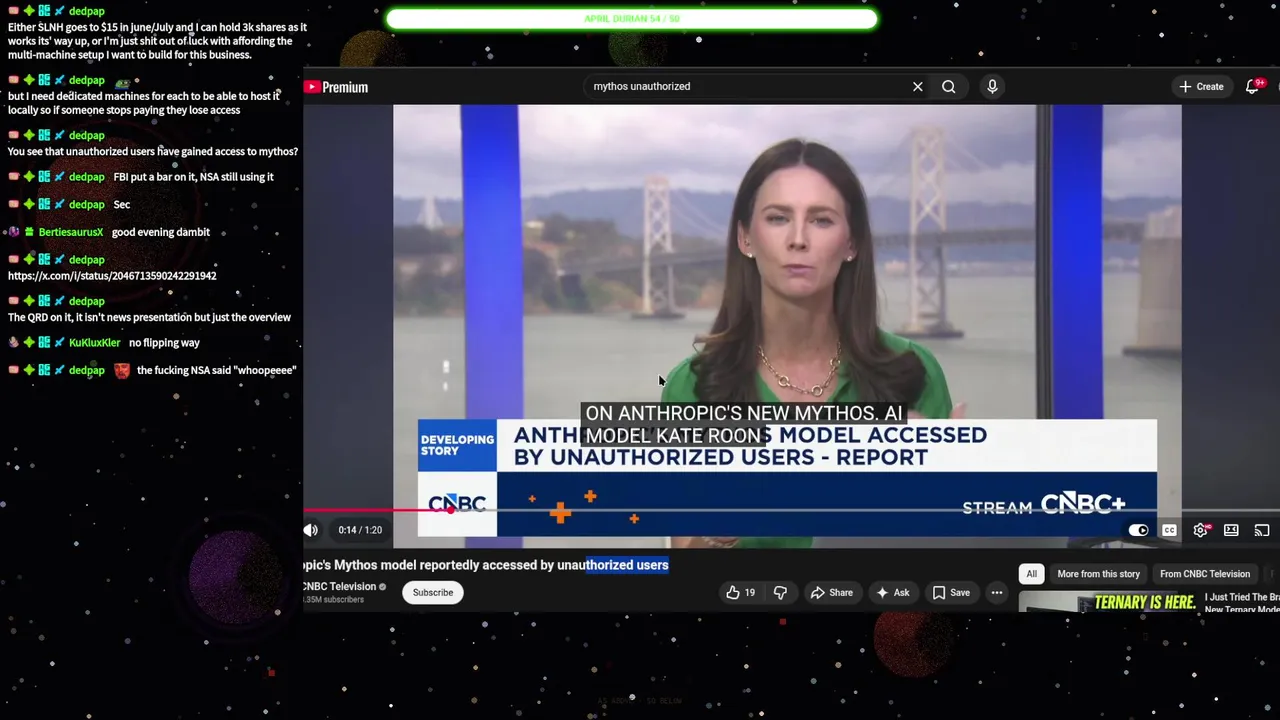Dislike the video with thumbs-down icon
Viewport: 1280px width, 720px height.
coord(780,593)
